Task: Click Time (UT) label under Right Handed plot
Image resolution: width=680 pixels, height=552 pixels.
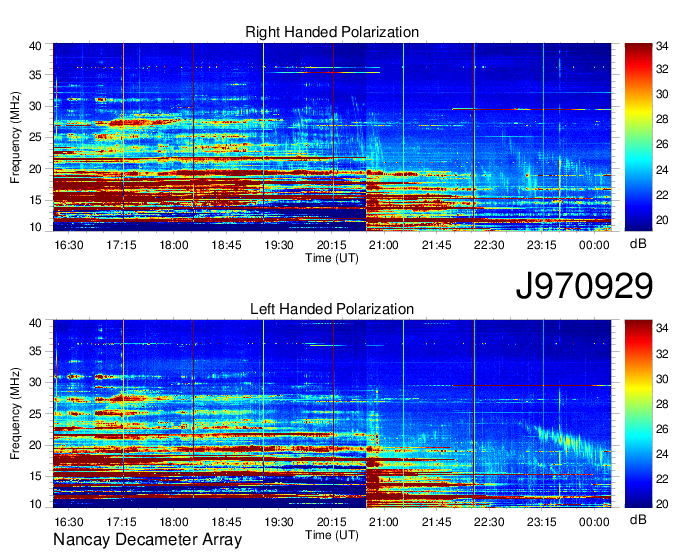Action: 332,258
